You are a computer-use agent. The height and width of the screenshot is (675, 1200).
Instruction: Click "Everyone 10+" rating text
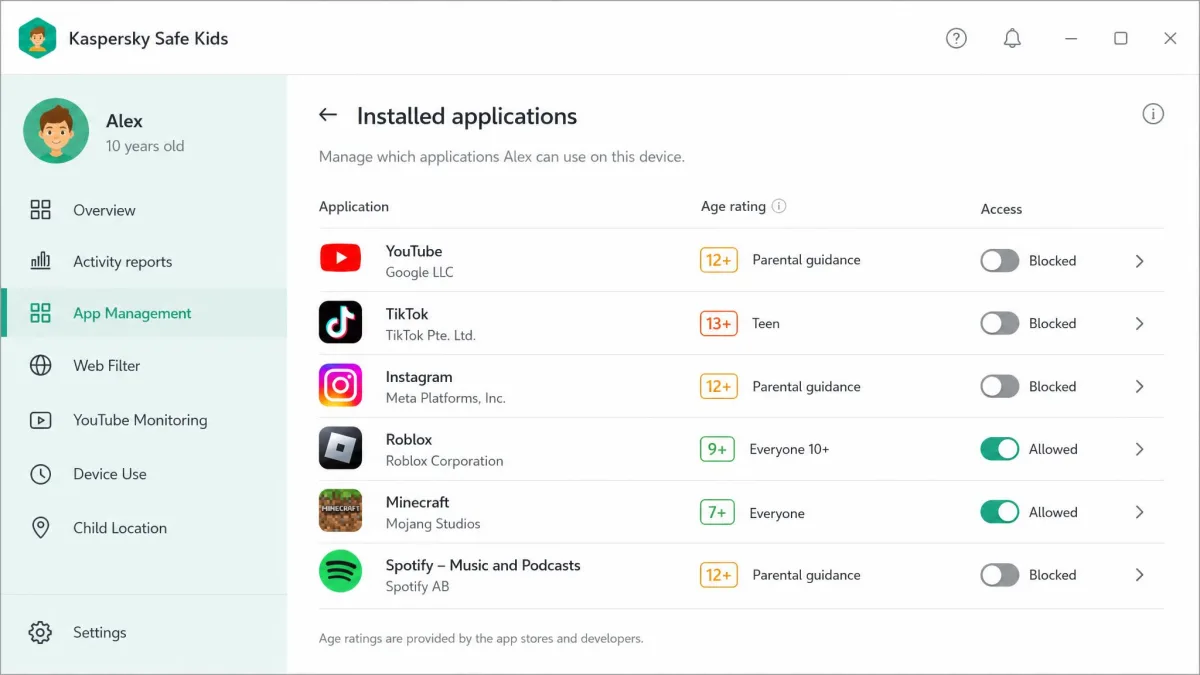(789, 449)
